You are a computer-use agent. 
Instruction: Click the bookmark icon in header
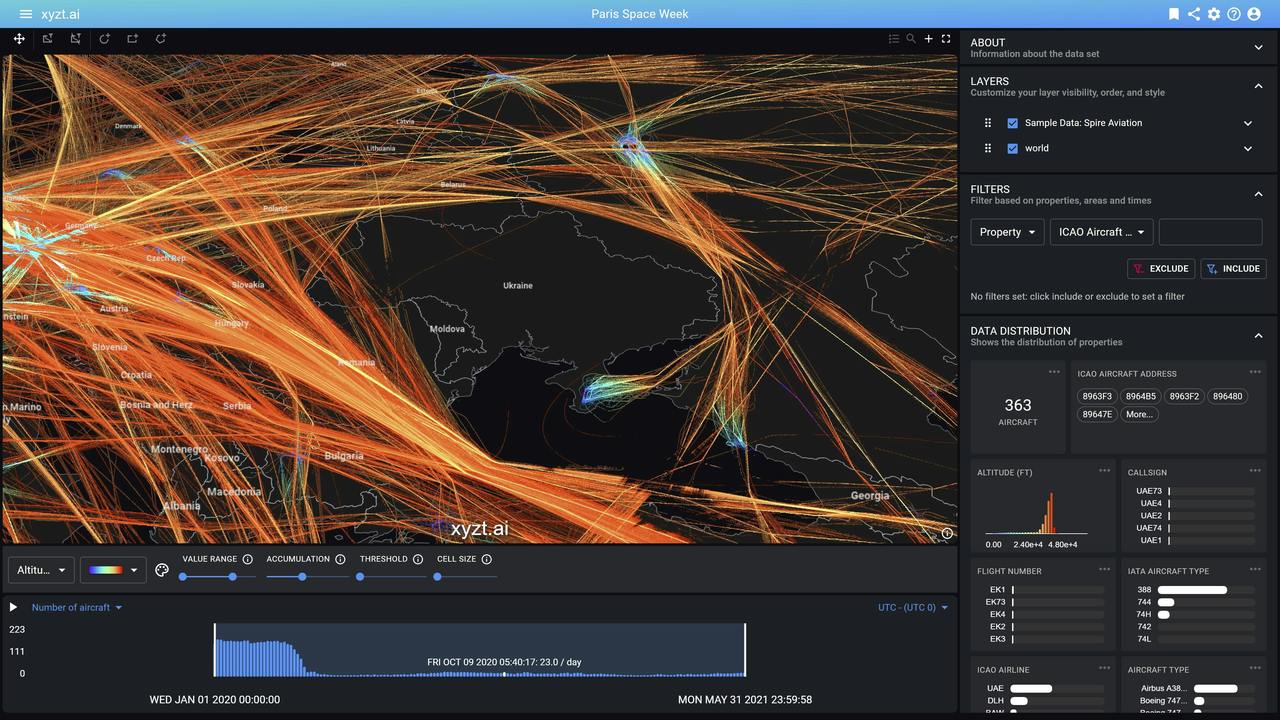point(1174,14)
